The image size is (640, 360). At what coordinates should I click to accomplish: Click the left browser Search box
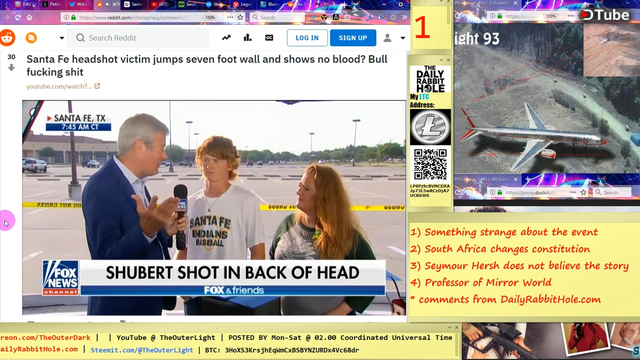pos(278,17)
